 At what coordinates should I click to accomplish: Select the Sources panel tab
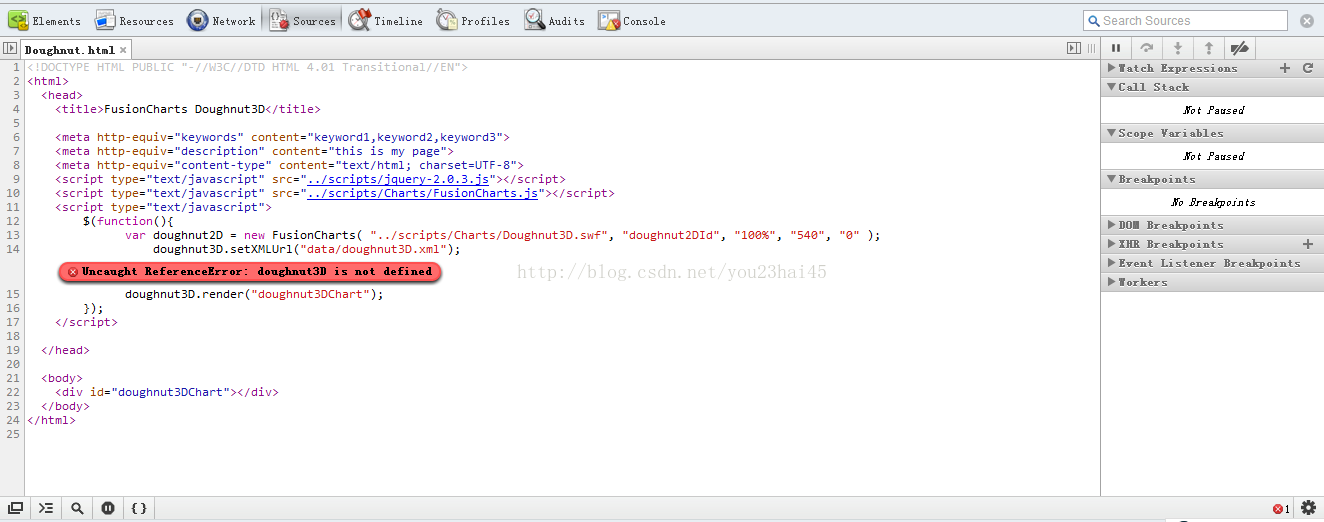[x=303, y=20]
